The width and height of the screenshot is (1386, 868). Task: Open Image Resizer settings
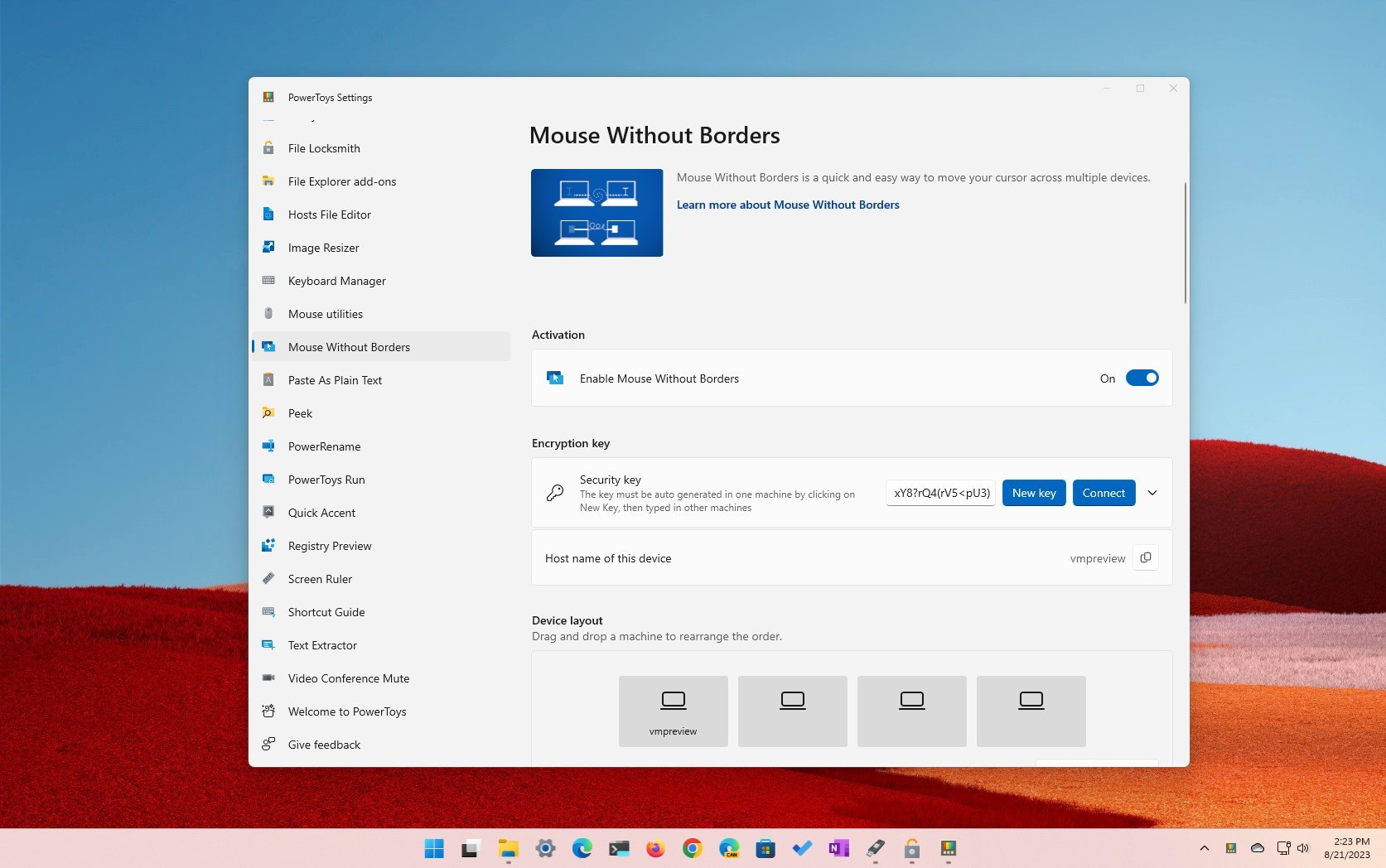tap(323, 248)
